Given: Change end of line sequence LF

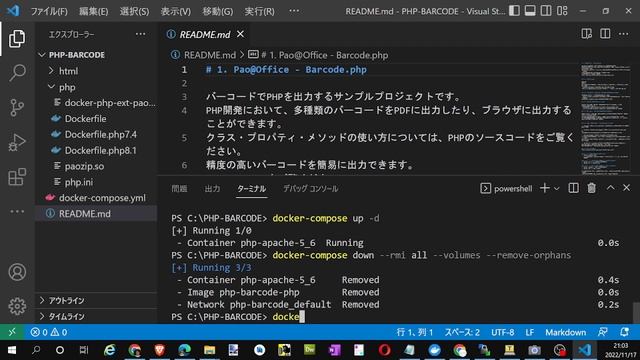Looking at the screenshot, I should click(529, 332).
